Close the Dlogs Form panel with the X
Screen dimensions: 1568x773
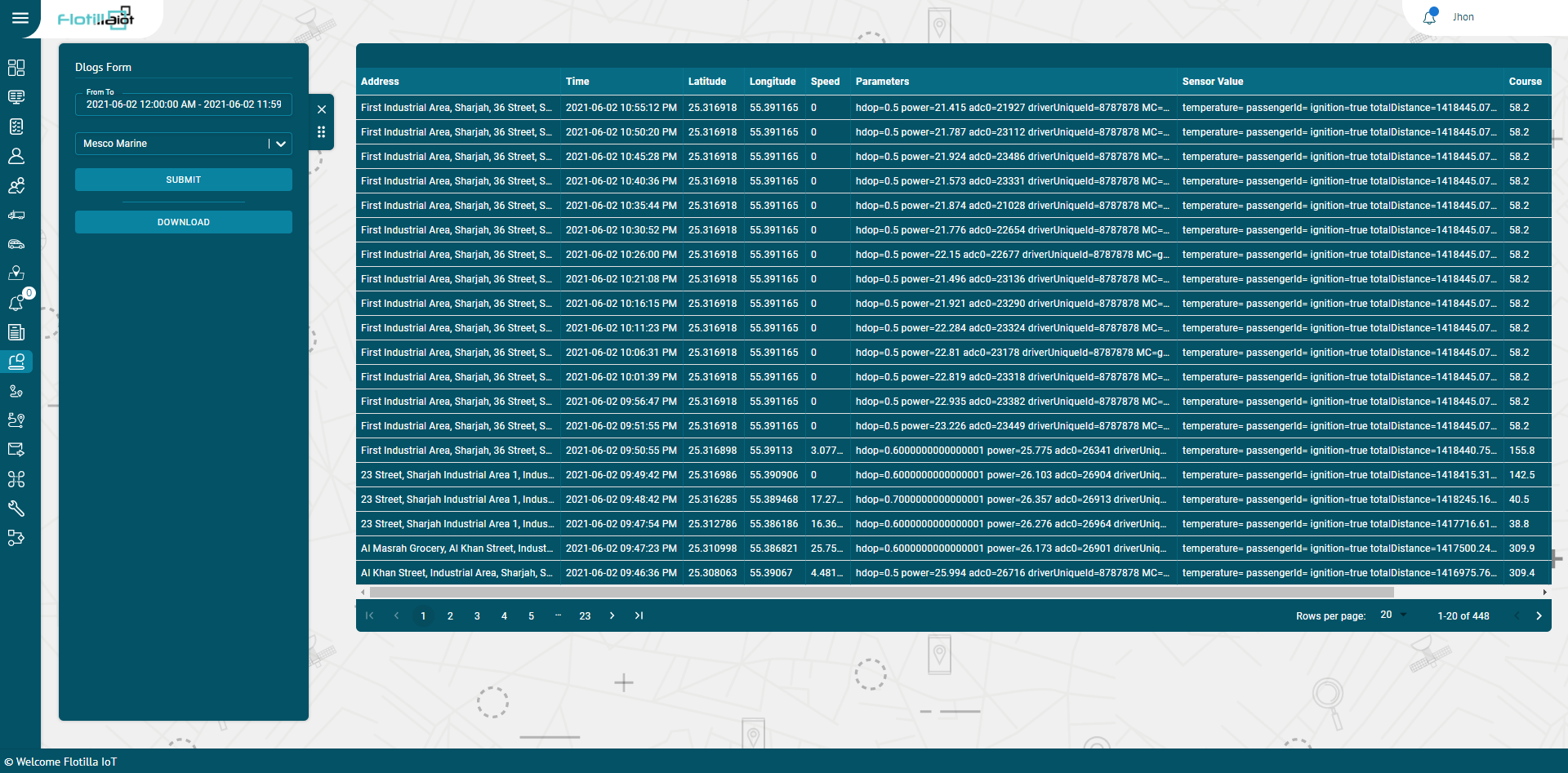point(322,109)
